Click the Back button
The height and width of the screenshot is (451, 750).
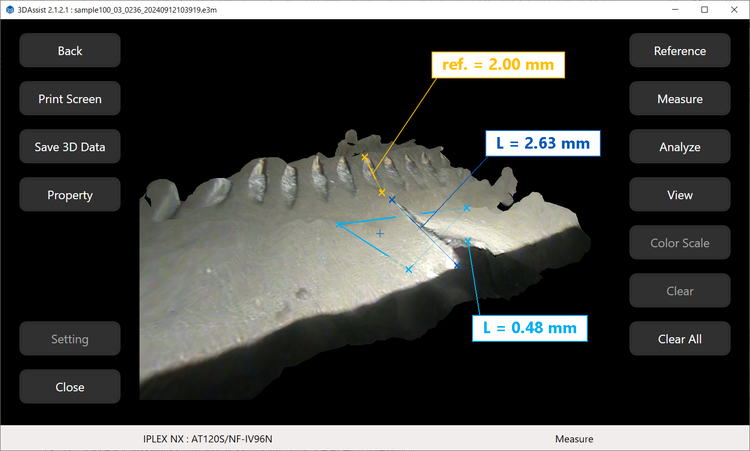click(x=70, y=51)
